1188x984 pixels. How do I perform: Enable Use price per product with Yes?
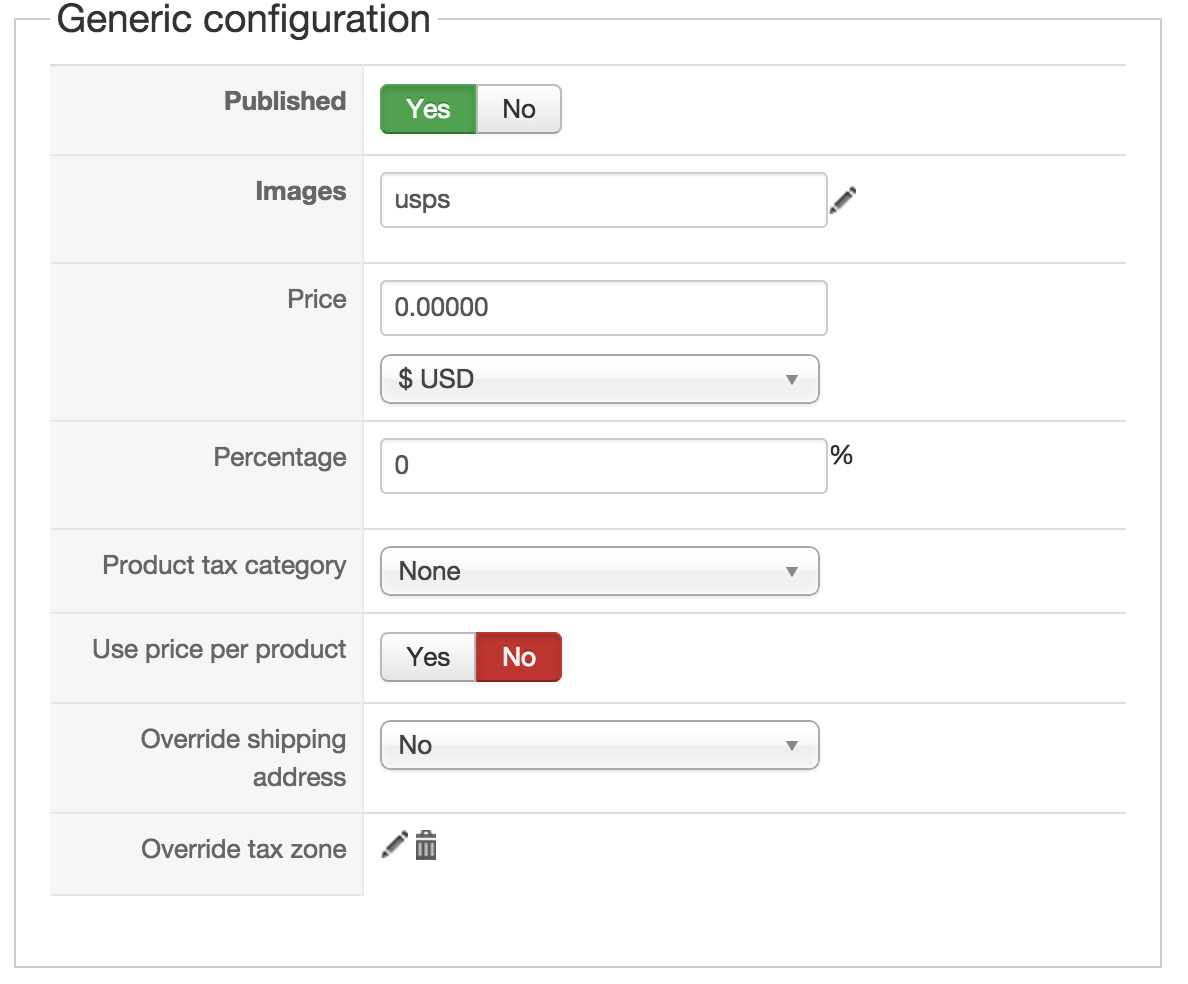[428, 657]
